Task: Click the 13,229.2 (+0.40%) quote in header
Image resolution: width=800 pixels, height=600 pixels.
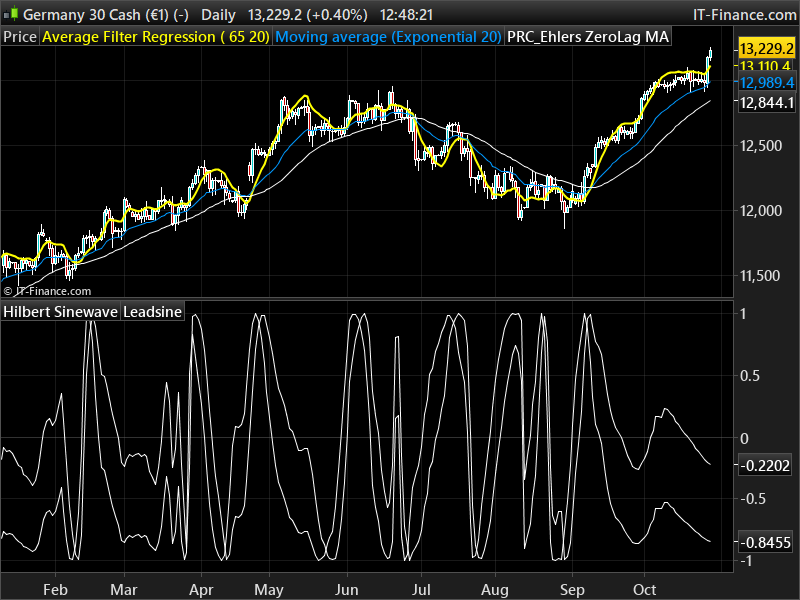Action: coord(308,14)
